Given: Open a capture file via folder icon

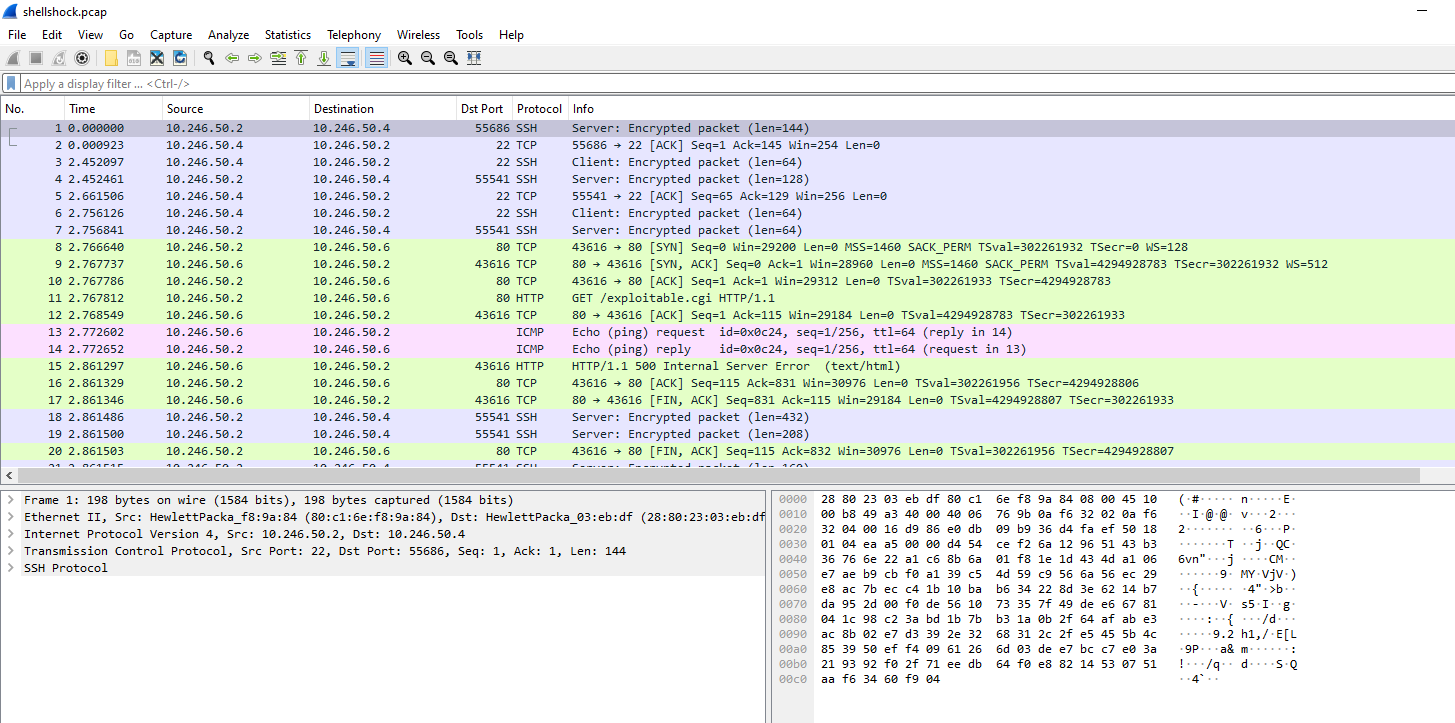Looking at the screenshot, I should point(111,58).
